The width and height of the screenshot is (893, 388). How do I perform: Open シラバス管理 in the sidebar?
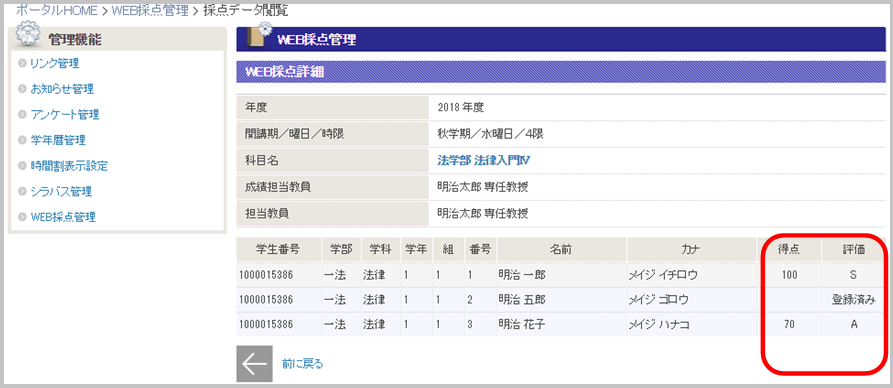coord(60,191)
